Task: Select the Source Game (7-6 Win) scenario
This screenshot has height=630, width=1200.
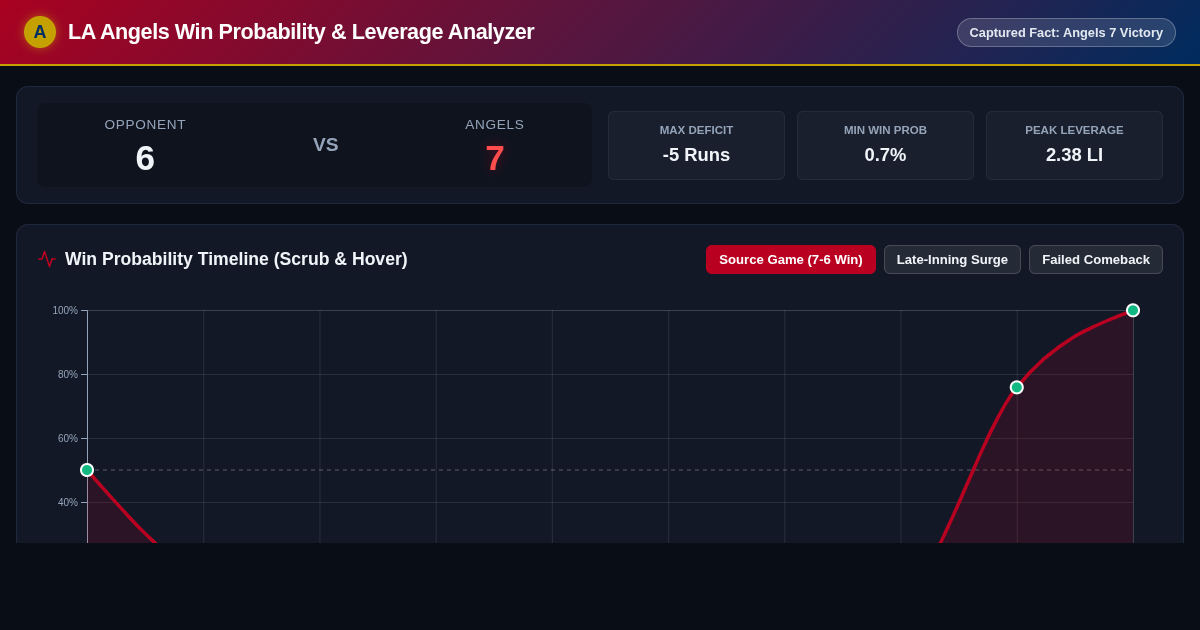Action: point(791,259)
